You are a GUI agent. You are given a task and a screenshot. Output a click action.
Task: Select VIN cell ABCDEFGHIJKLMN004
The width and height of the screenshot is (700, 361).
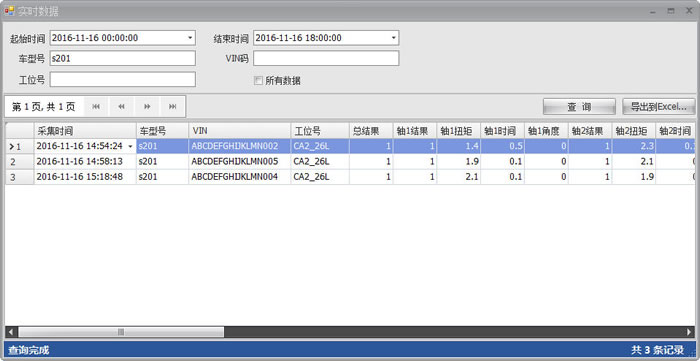(240, 177)
